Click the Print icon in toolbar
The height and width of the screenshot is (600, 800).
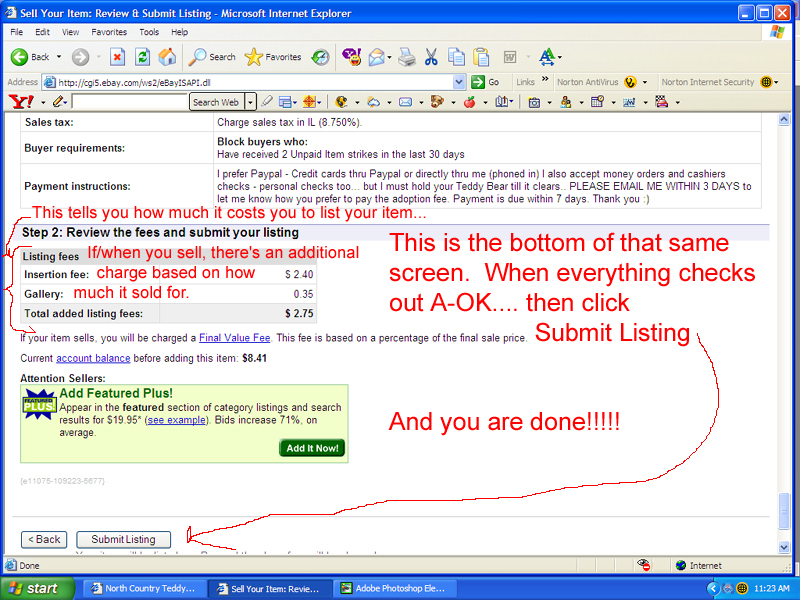407,57
